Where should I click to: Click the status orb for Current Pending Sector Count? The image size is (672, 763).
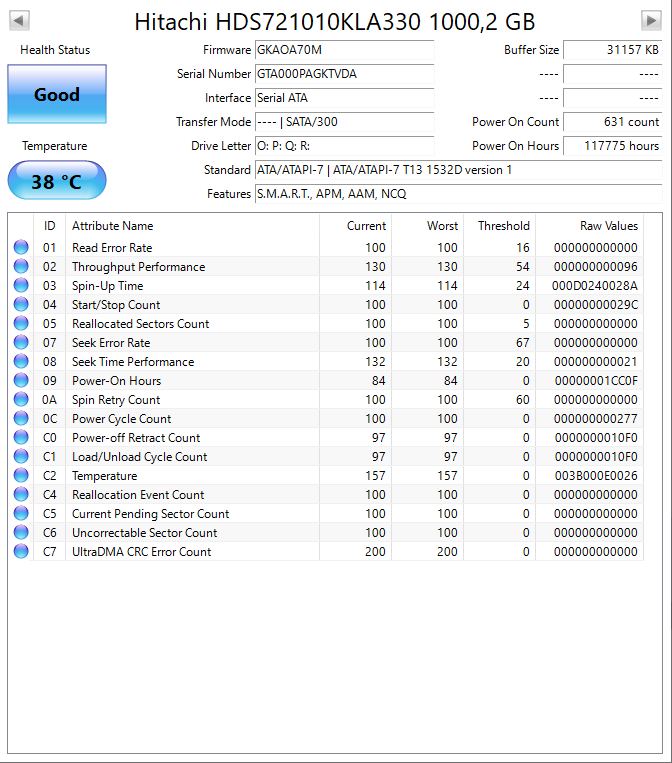pos(21,513)
